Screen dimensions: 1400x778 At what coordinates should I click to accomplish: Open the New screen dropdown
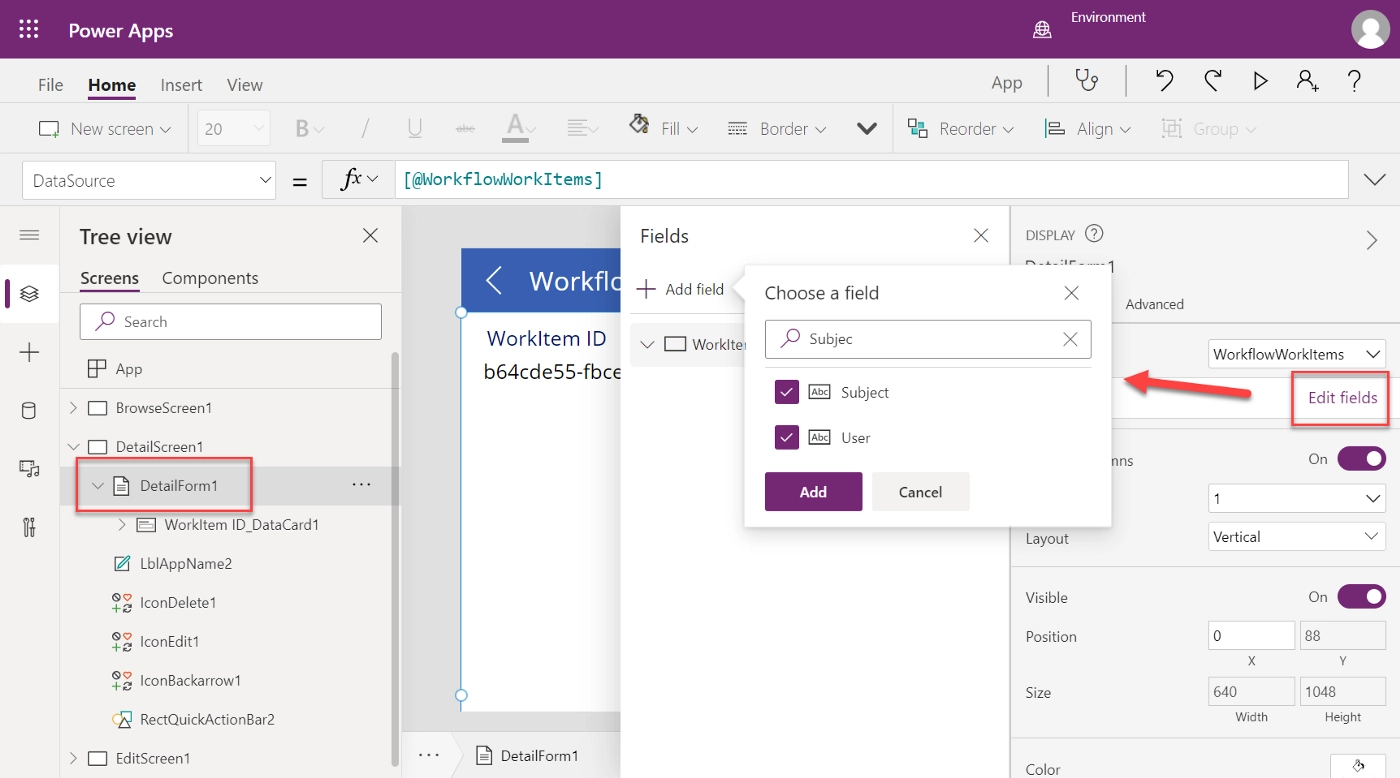(x=105, y=129)
